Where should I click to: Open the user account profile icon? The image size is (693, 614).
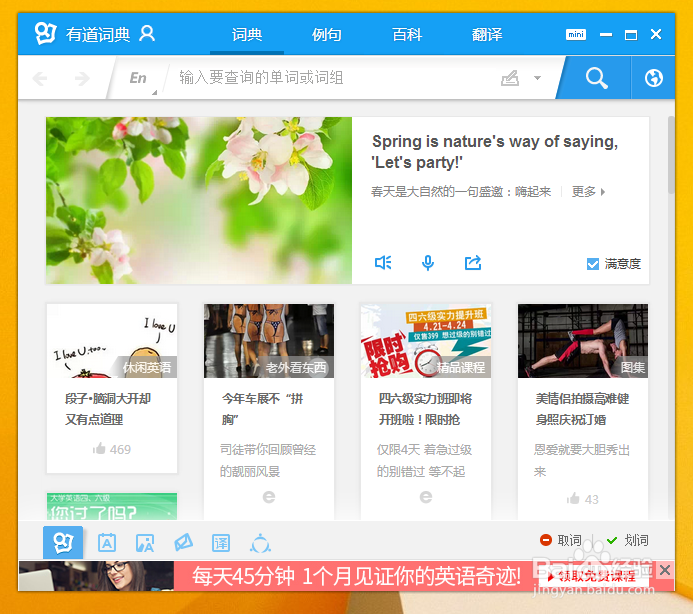coord(147,34)
